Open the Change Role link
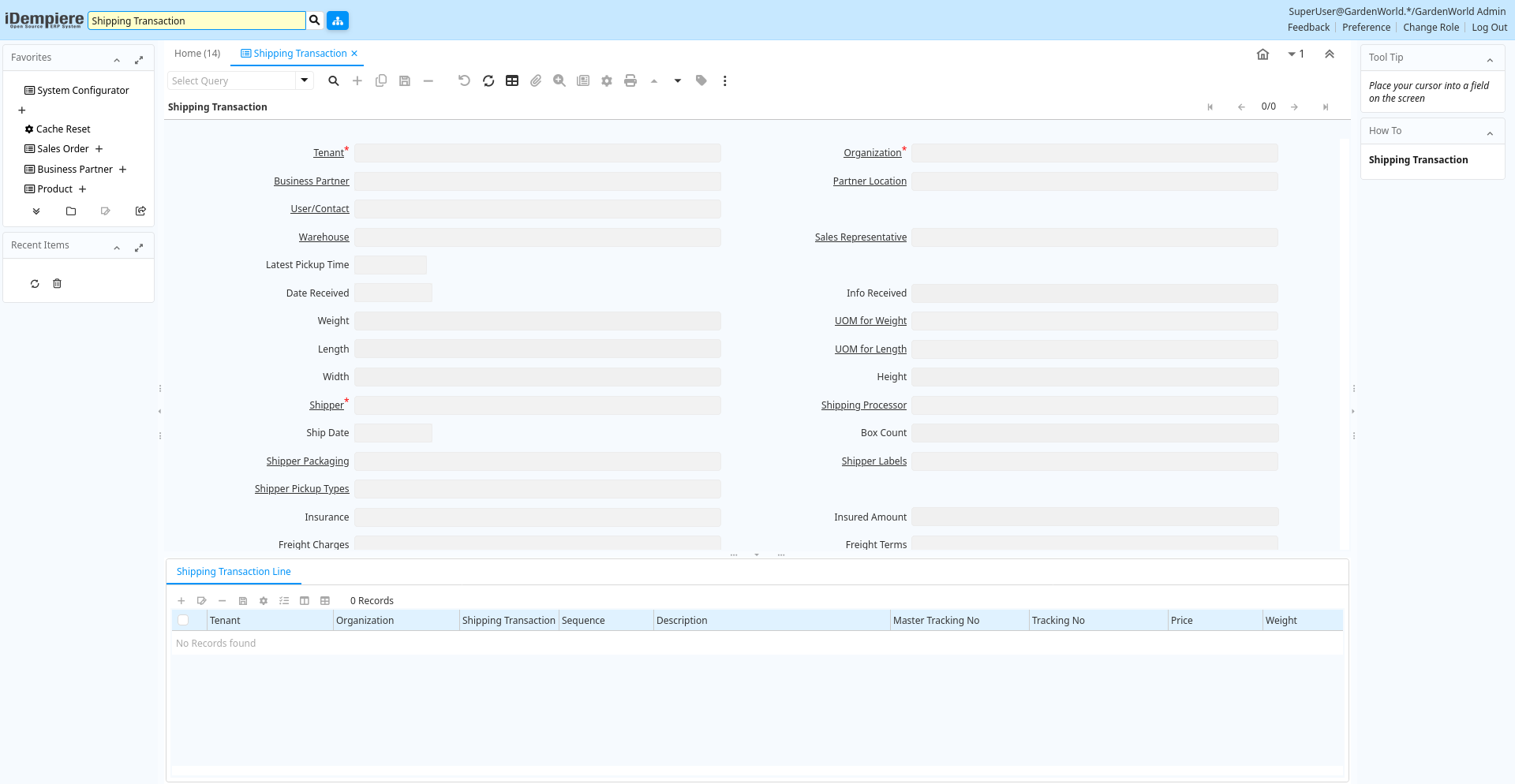Viewport: 1515px width, 784px height. [1431, 28]
